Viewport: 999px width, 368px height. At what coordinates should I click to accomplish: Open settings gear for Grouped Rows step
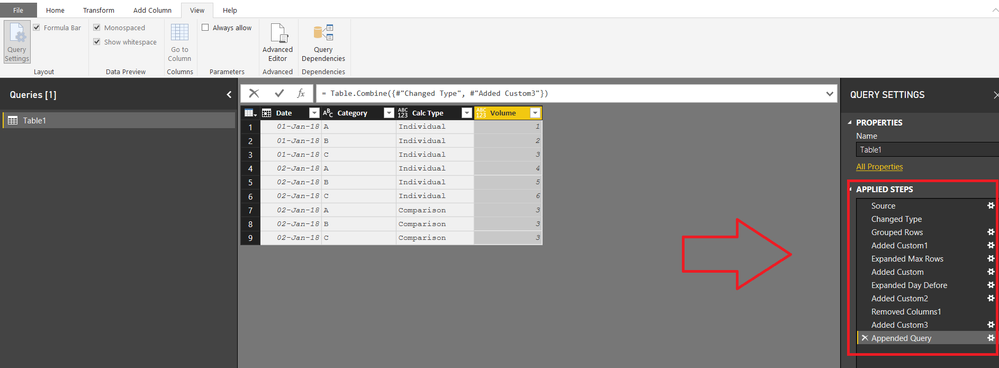[990, 232]
